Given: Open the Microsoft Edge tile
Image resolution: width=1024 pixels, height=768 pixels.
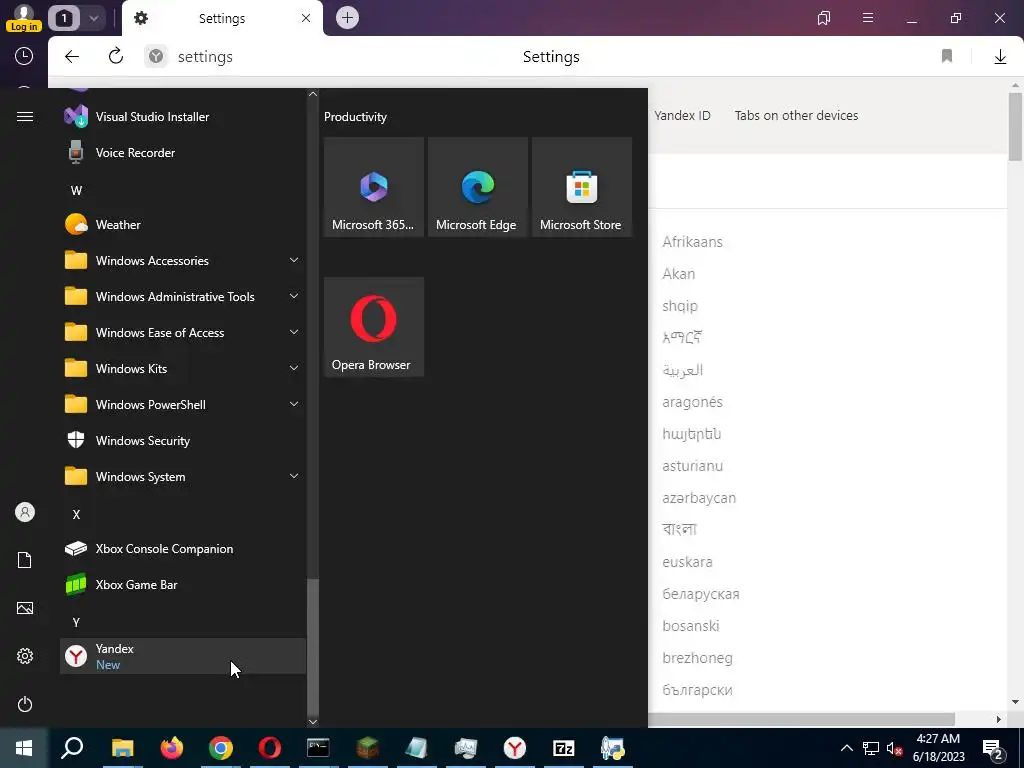Looking at the screenshot, I should 477,187.
